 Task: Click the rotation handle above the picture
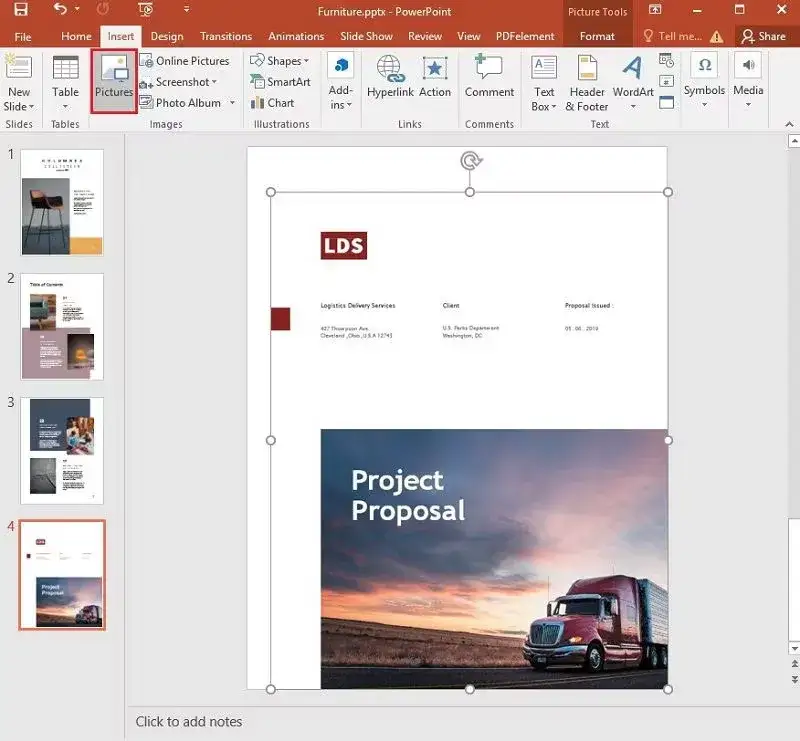(x=470, y=161)
